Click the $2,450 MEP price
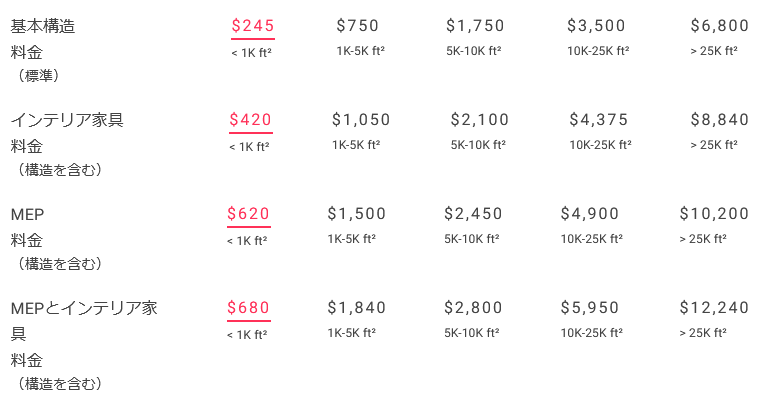This screenshot has width=776, height=406. click(x=474, y=214)
